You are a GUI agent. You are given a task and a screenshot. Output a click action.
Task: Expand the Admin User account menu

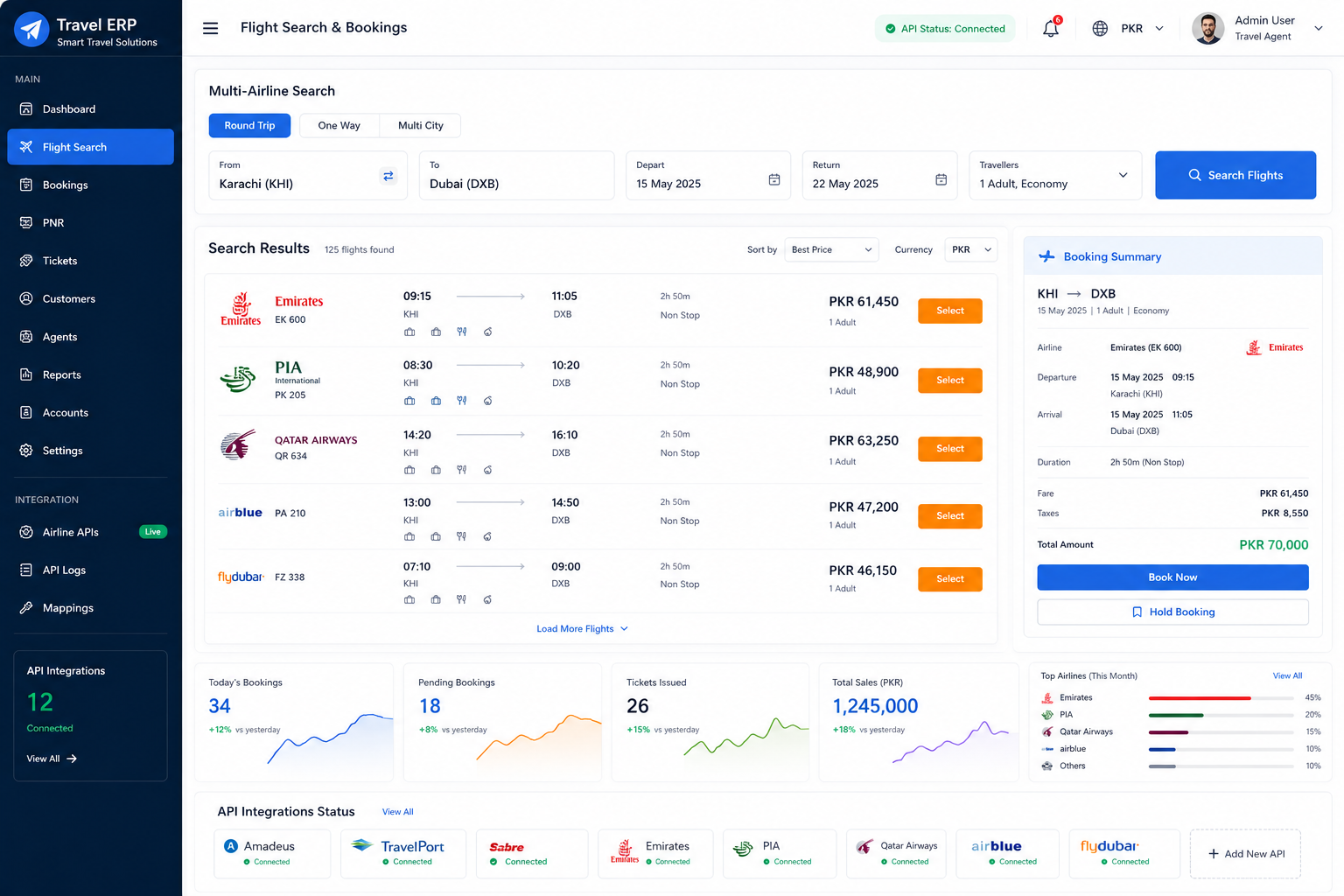tap(1319, 28)
